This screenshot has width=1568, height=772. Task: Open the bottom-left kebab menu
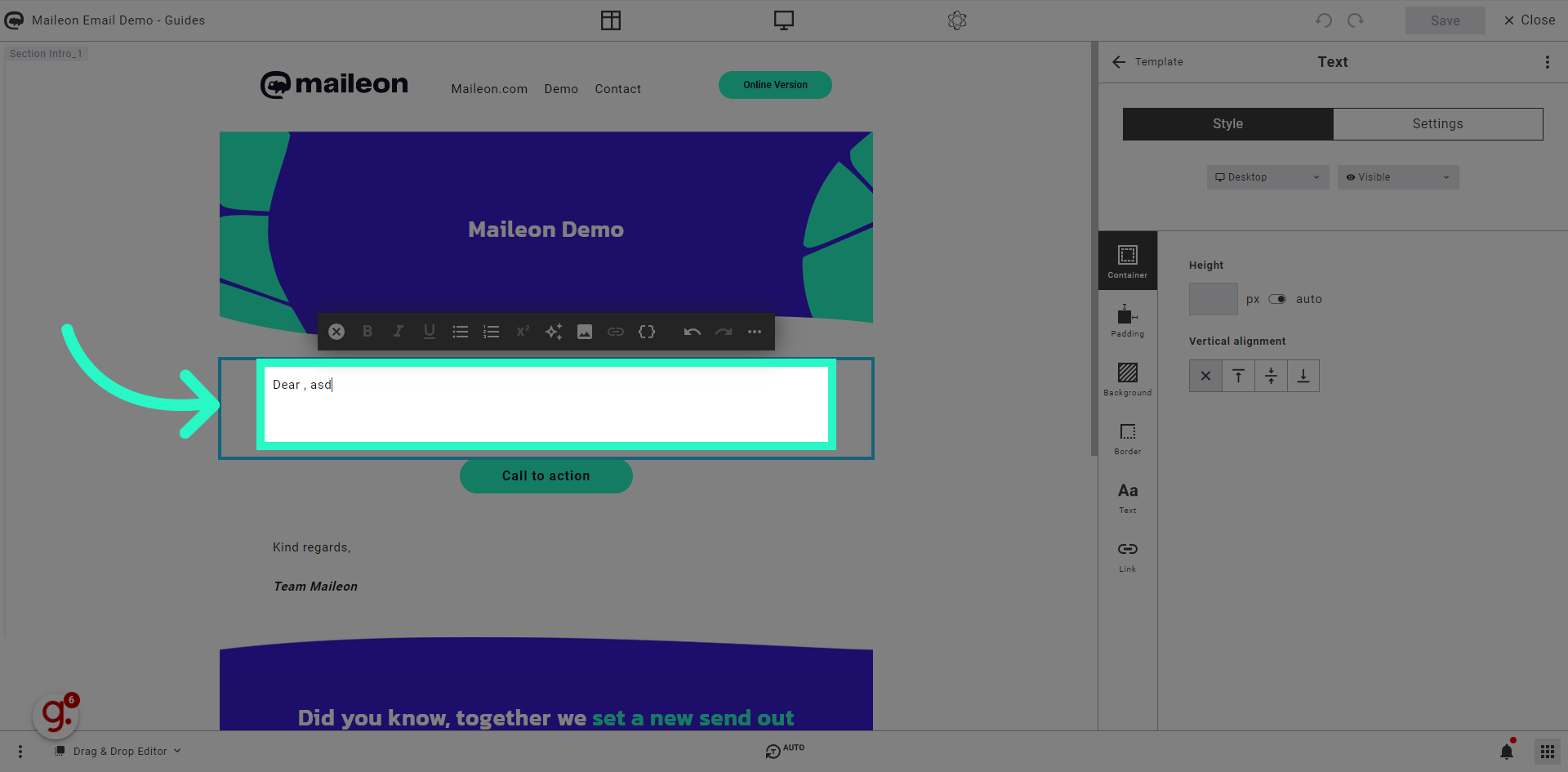(20, 752)
